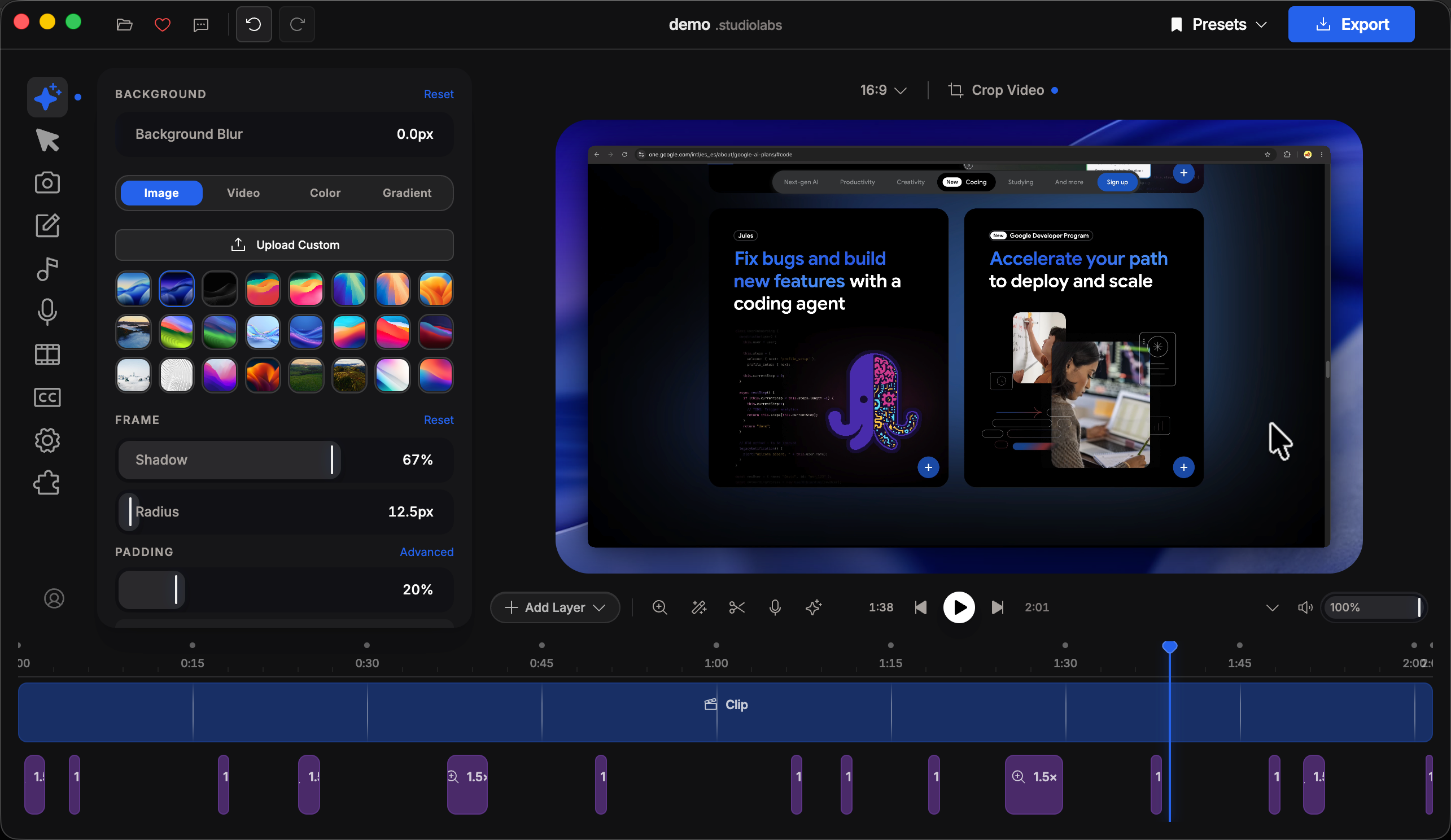Open the closed captions CC panel
This screenshot has width=1451, height=840.
(48, 397)
